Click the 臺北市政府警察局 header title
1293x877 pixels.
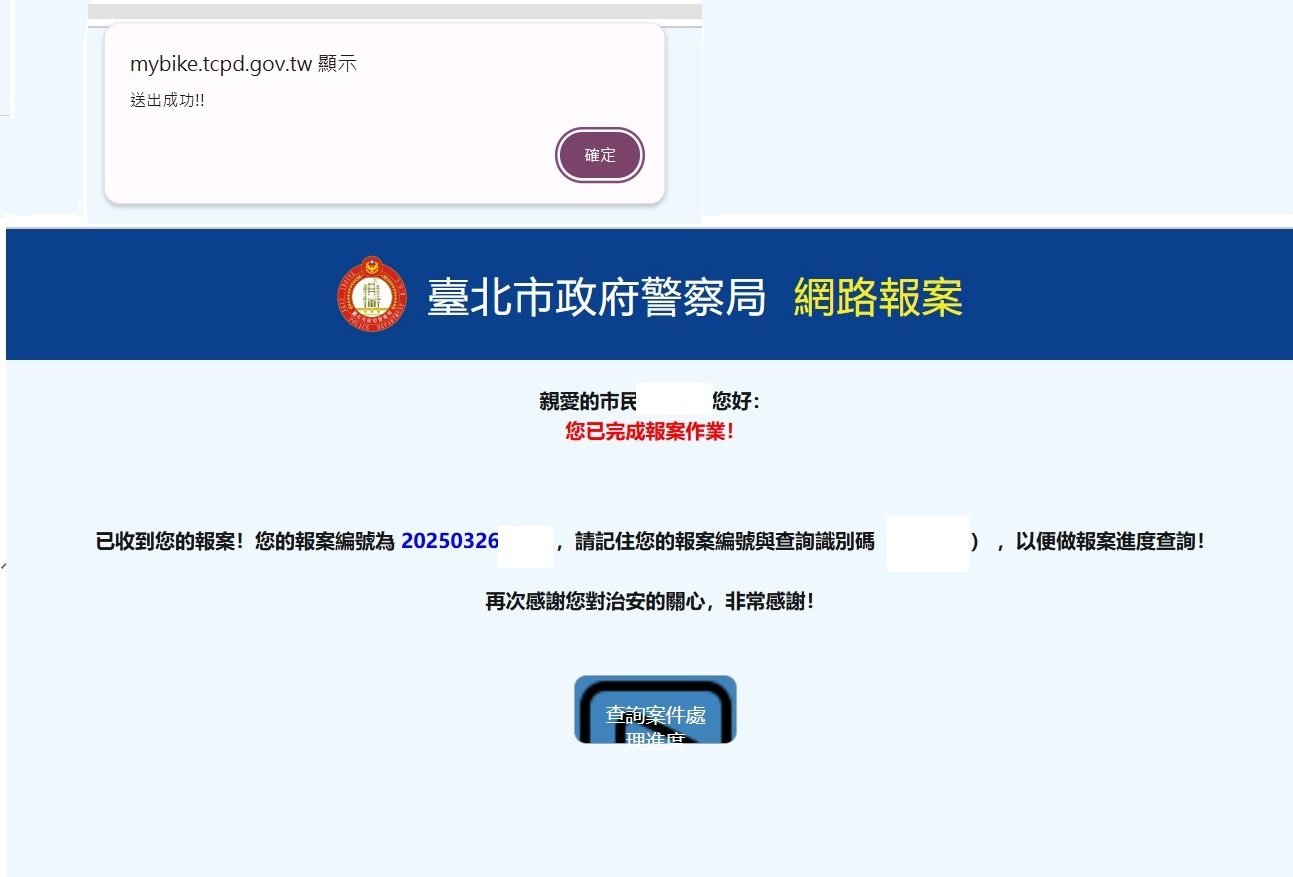click(597, 297)
